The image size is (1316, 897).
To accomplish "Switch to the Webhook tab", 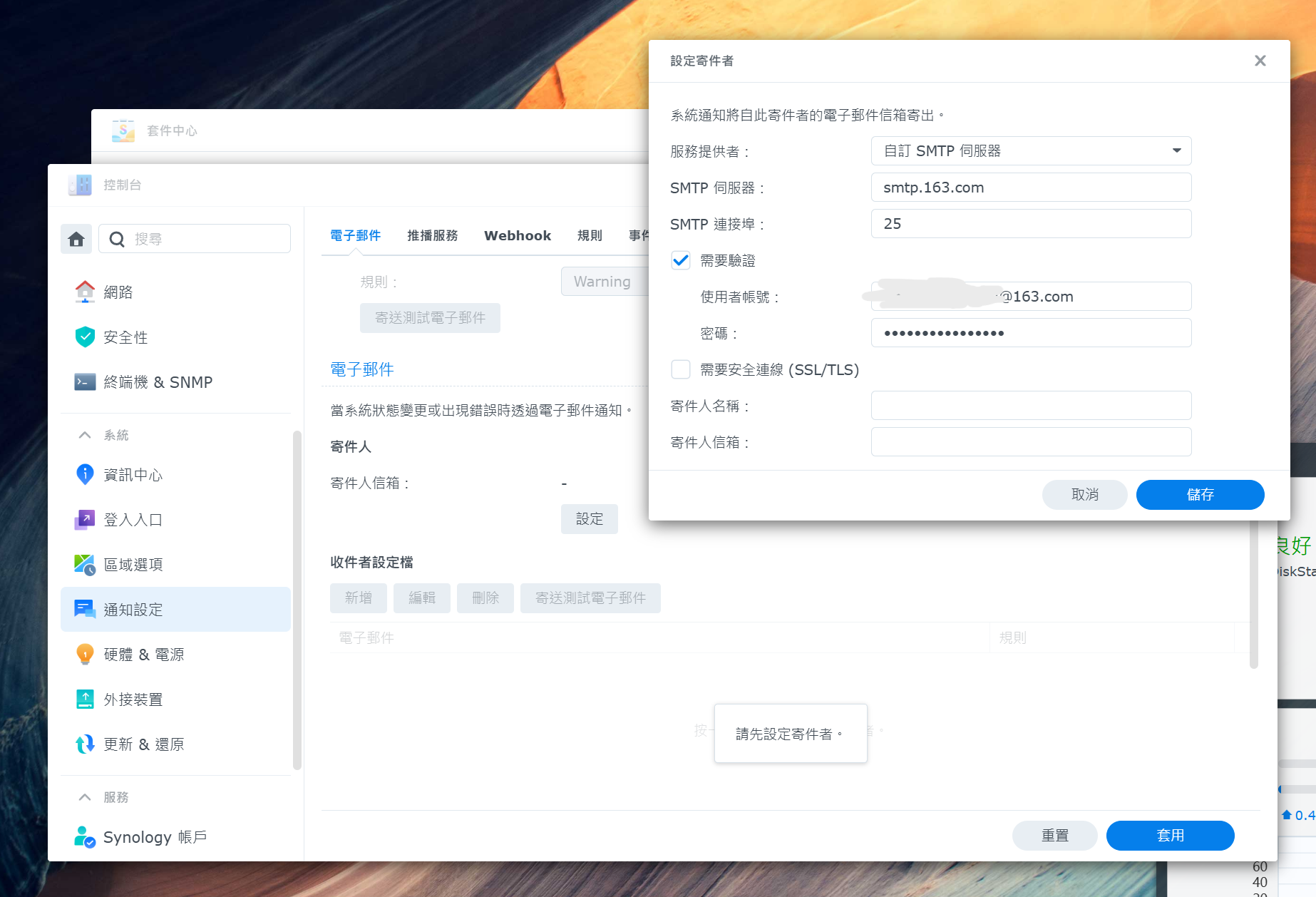I will tap(517, 235).
